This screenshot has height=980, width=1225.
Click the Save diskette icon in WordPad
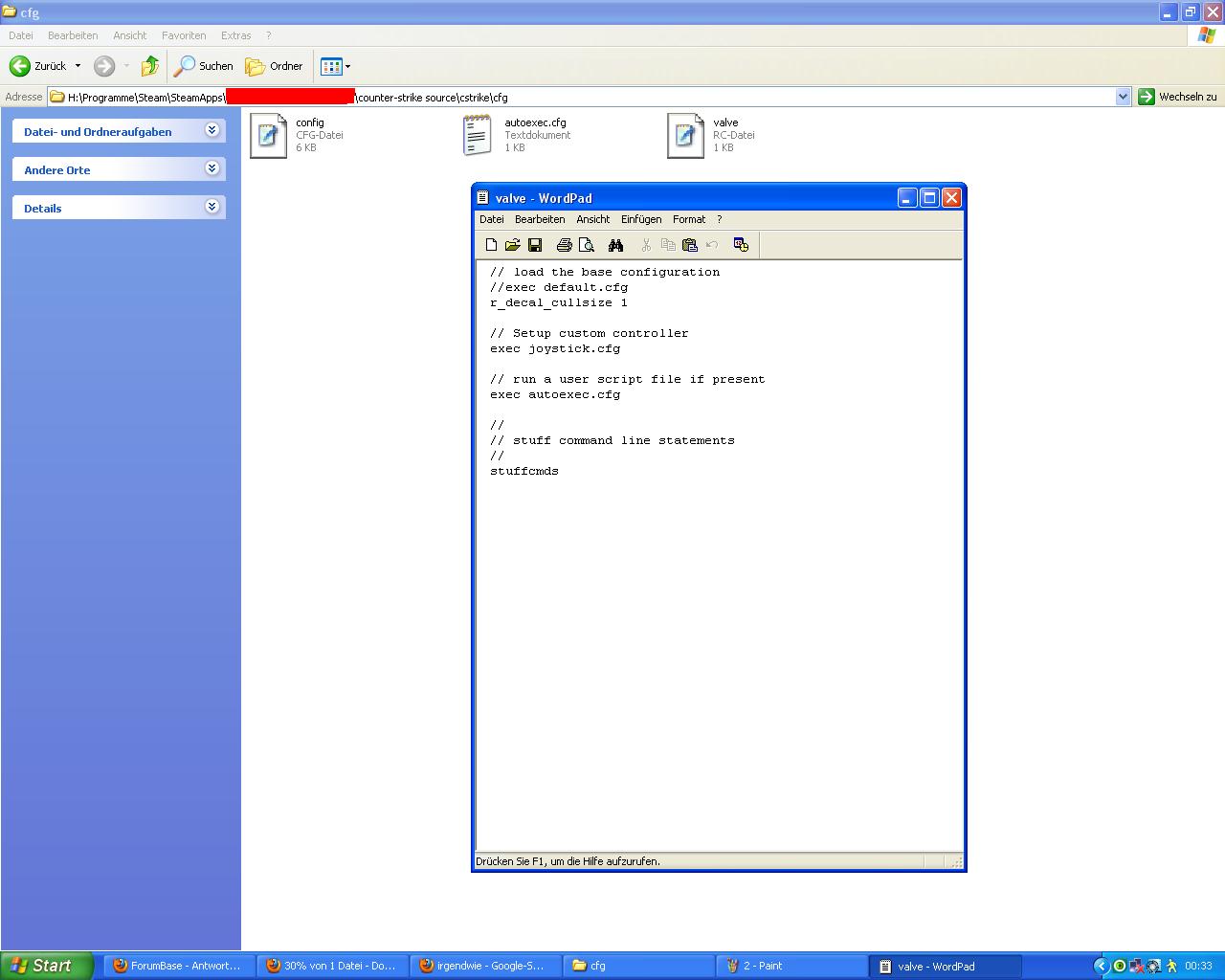(x=535, y=245)
